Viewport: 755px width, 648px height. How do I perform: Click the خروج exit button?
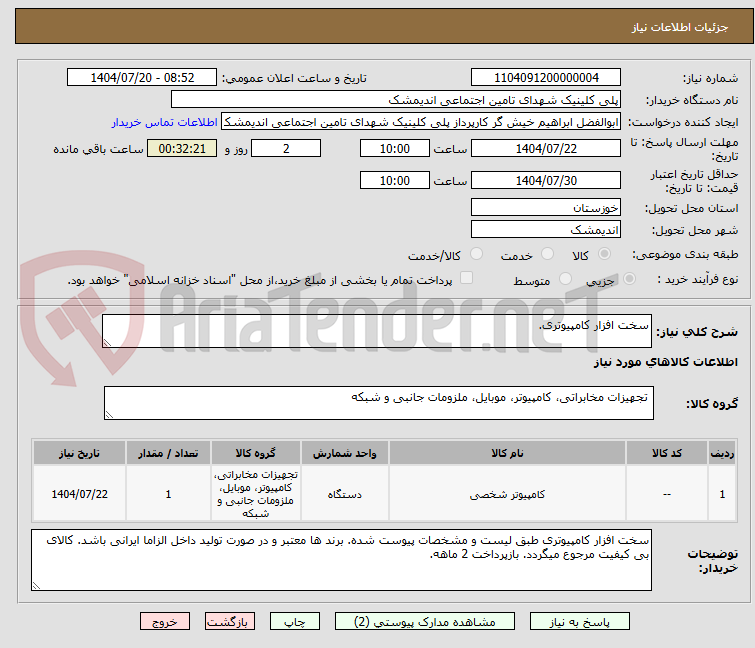165,622
